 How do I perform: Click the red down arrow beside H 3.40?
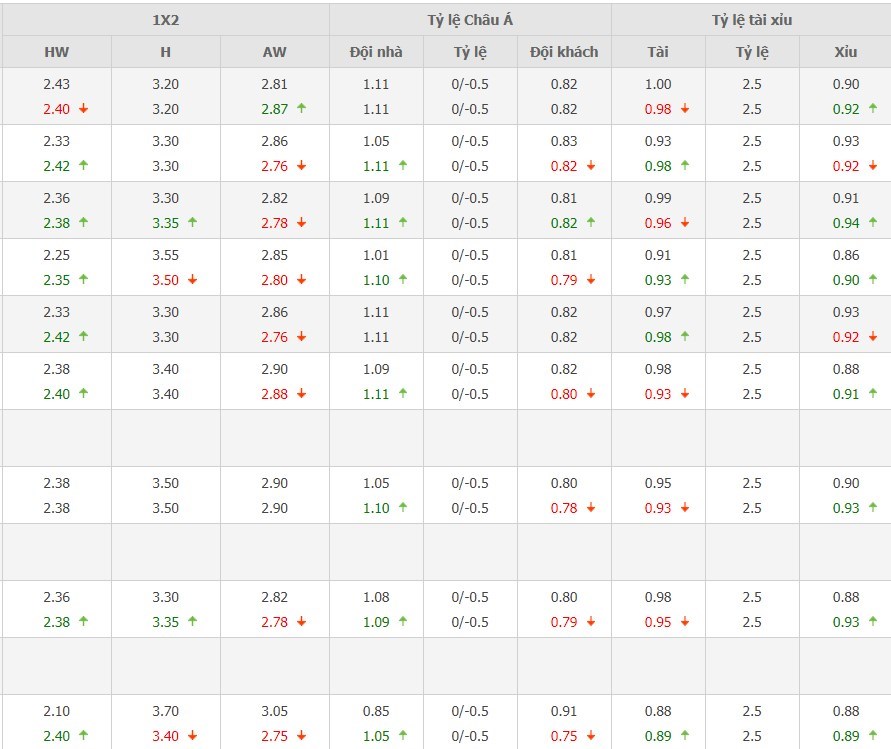(192, 736)
